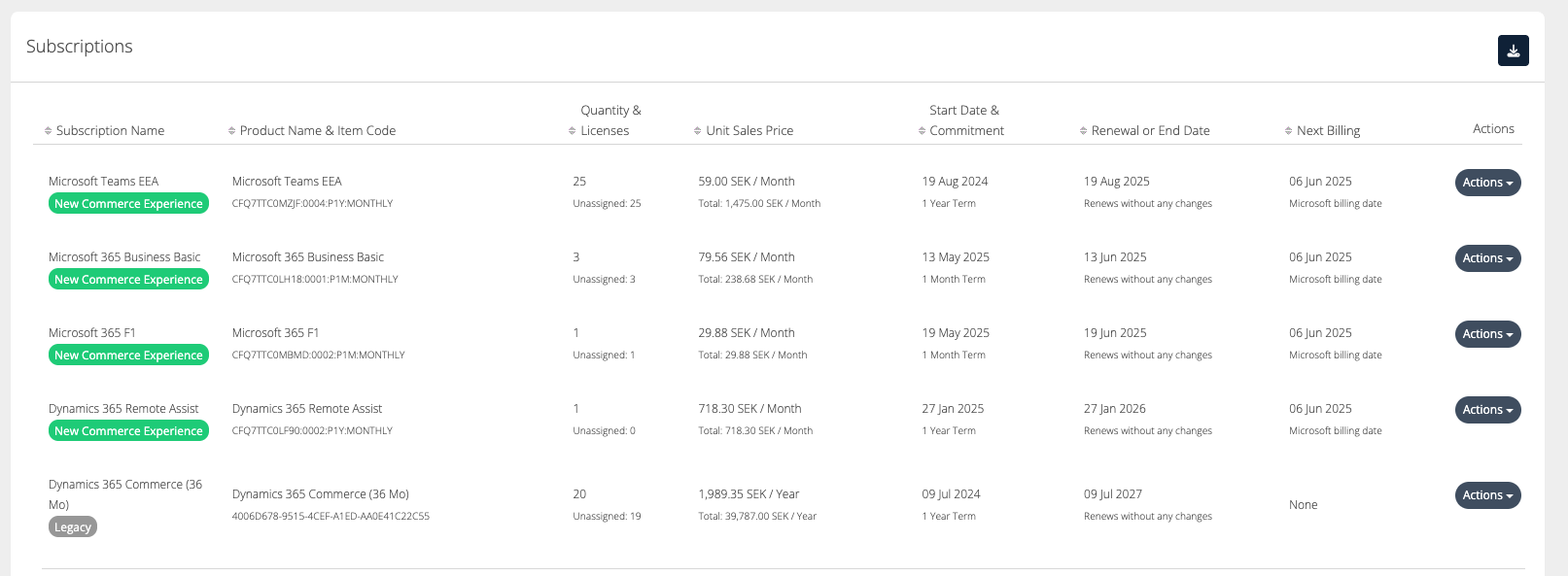Click New Commerce Experience badge under Microsoft 365 F1
The height and width of the screenshot is (576, 1568).
click(128, 356)
